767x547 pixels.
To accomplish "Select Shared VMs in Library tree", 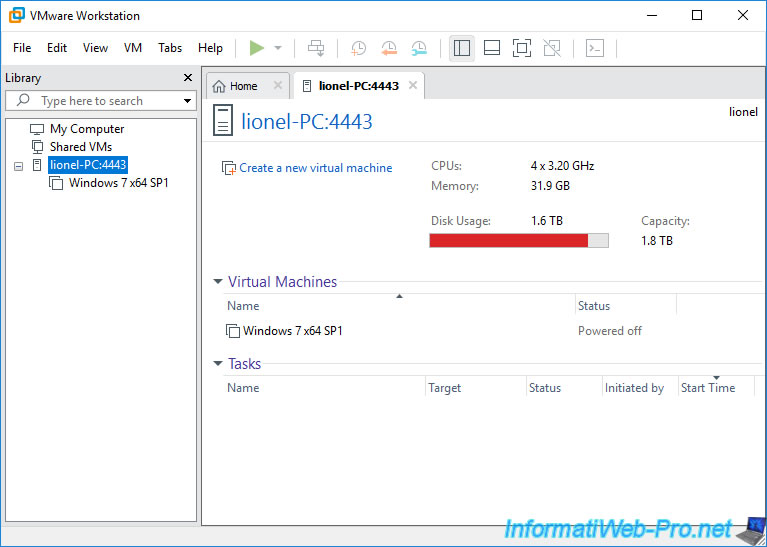I will click(x=81, y=147).
